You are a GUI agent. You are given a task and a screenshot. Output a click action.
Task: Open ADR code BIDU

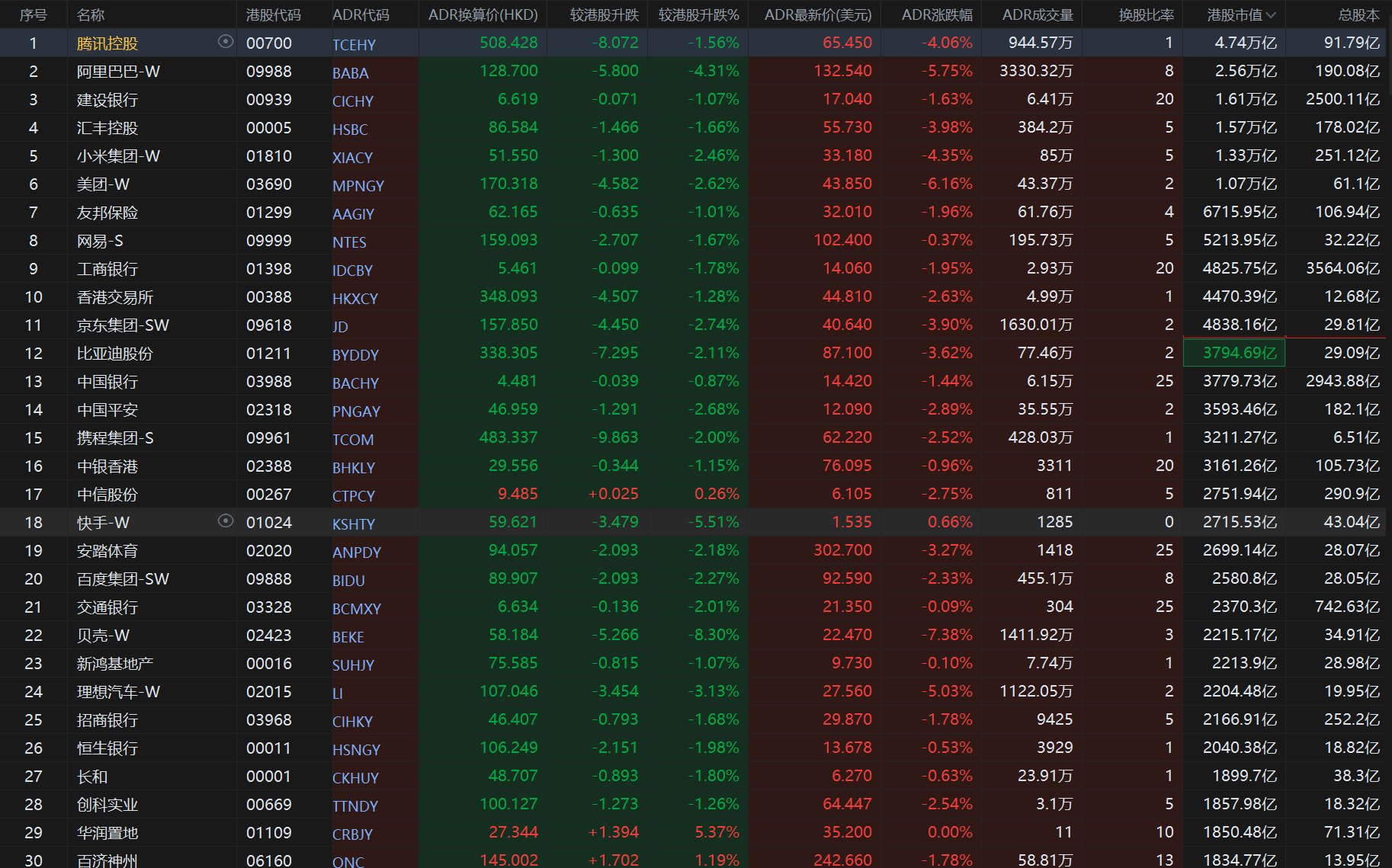click(x=348, y=581)
